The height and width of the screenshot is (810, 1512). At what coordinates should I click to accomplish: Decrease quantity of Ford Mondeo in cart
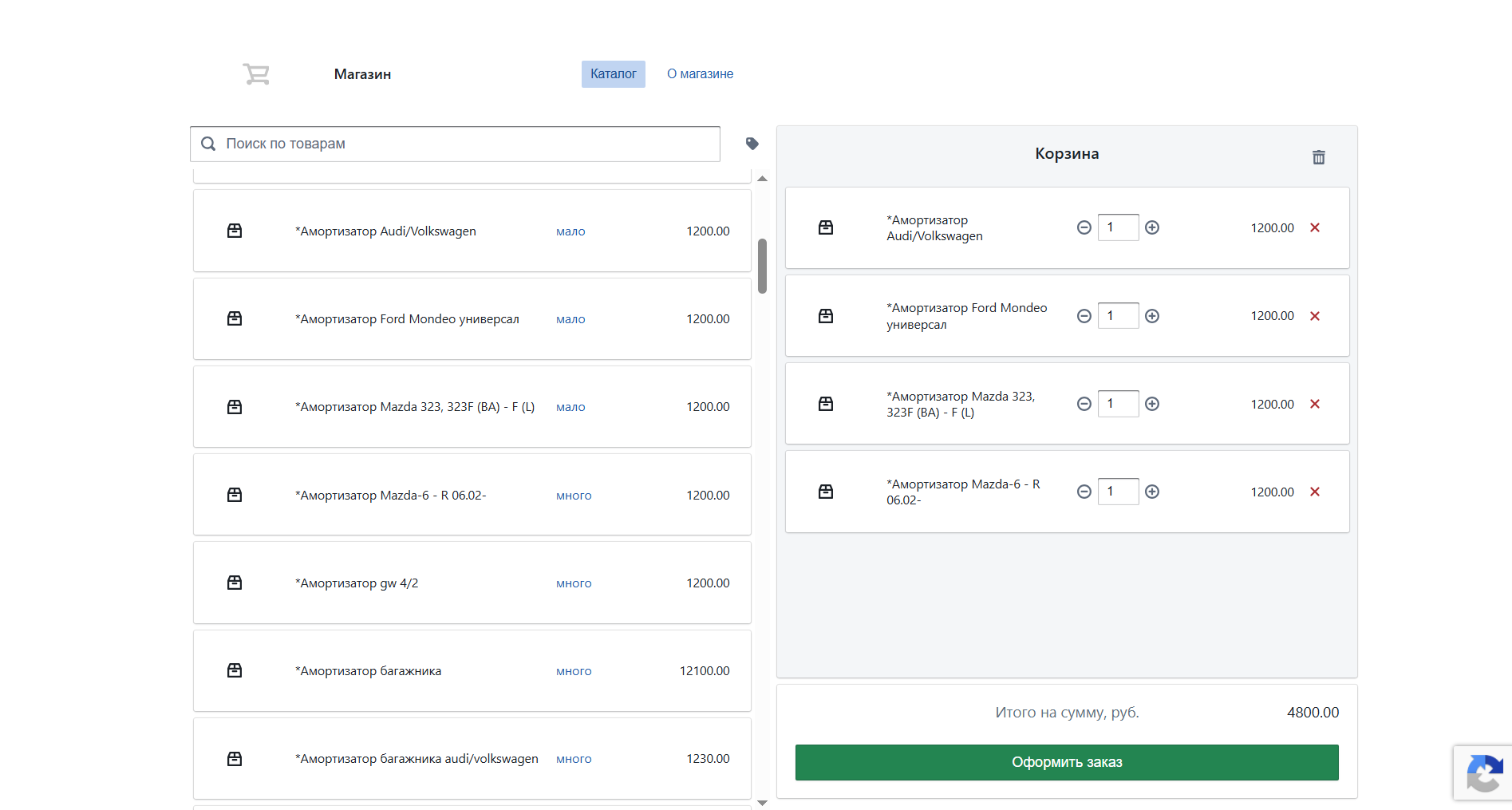1084,316
